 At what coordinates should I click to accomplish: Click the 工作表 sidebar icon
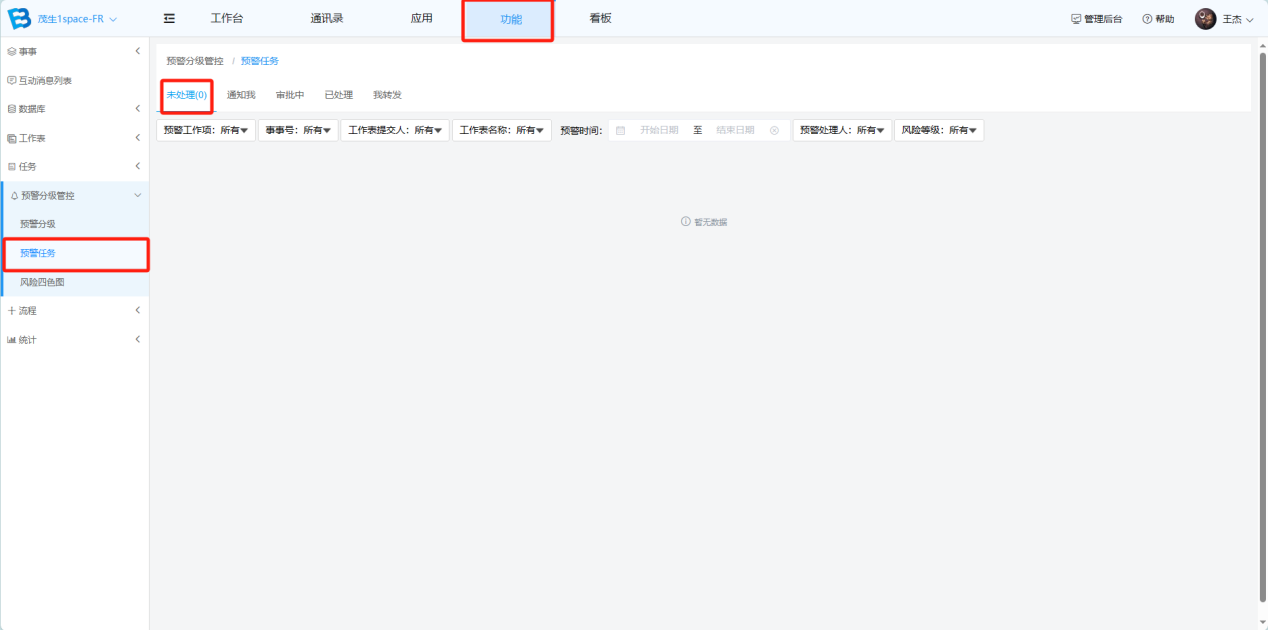(11, 138)
